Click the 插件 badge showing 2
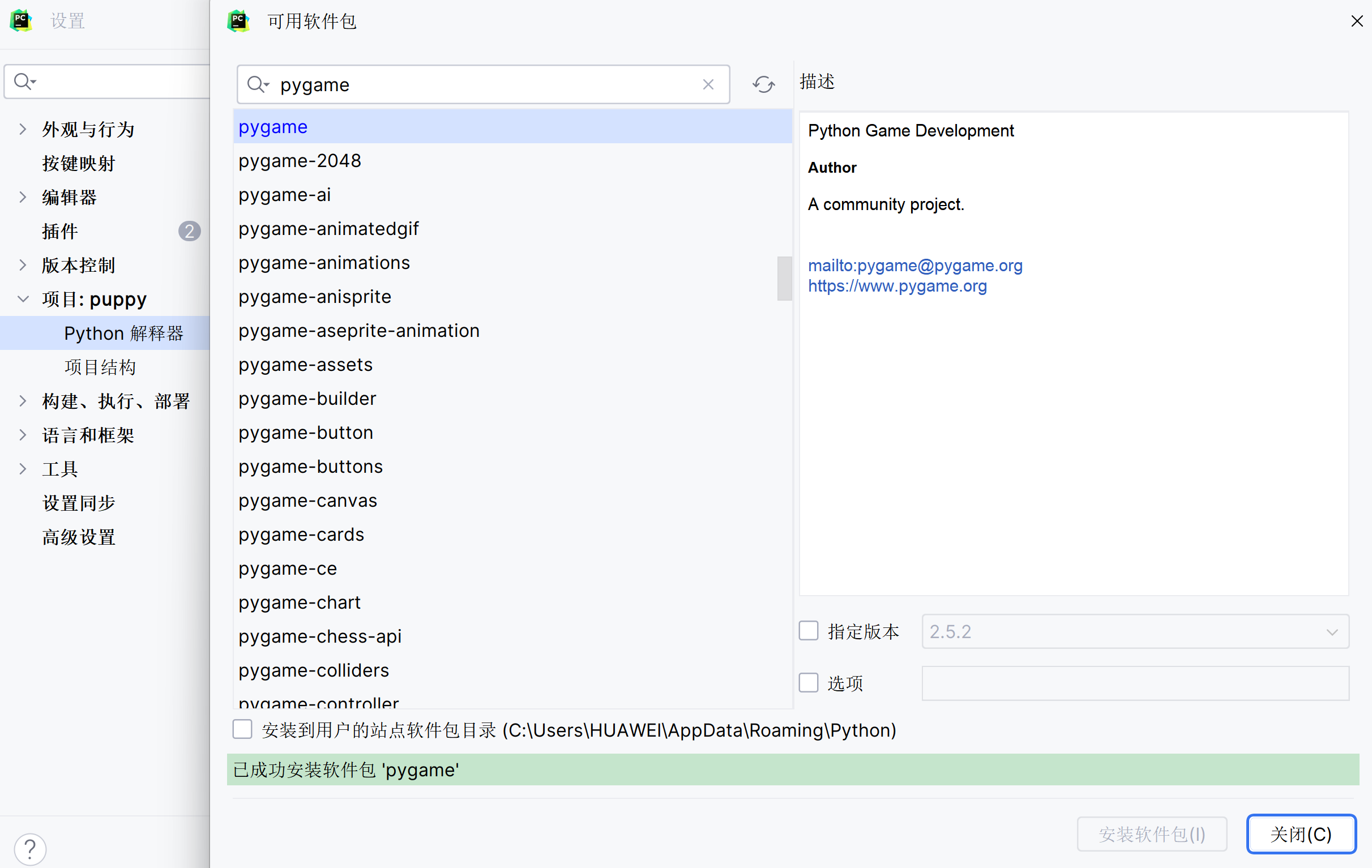This screenshot has height=868, width=1372. (189, 231)
